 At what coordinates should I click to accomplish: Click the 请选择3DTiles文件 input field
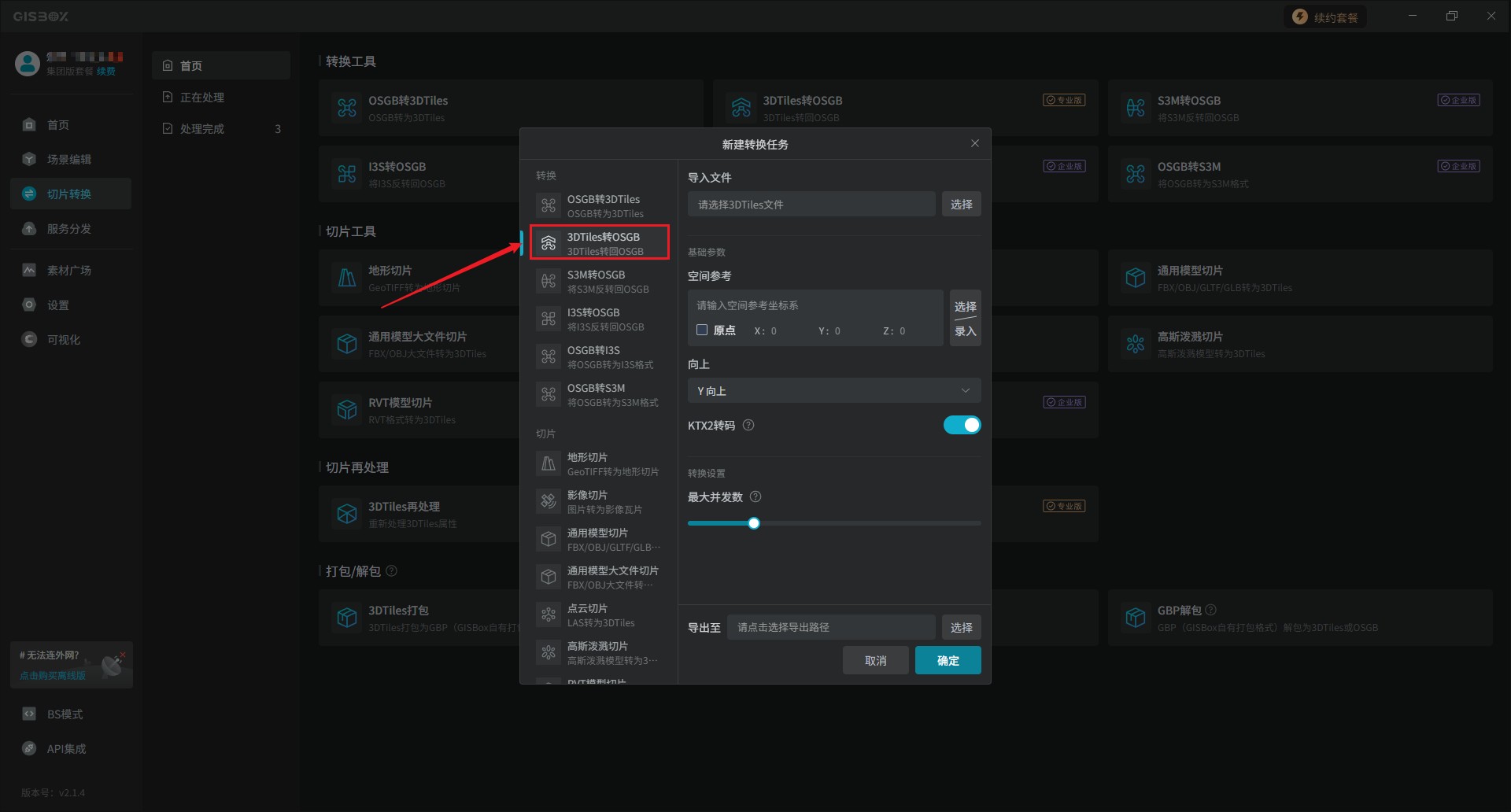[811, 205]
